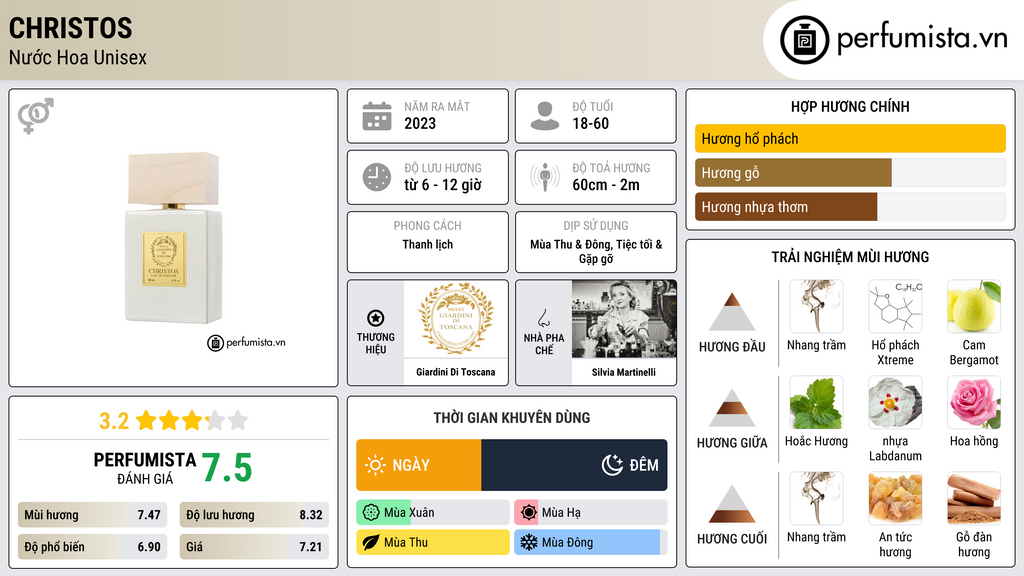Click the Mùa Thu & Đông occasion text
Image resolution: width=1024 pixels, height=576 pixels.
pos(596,251)
